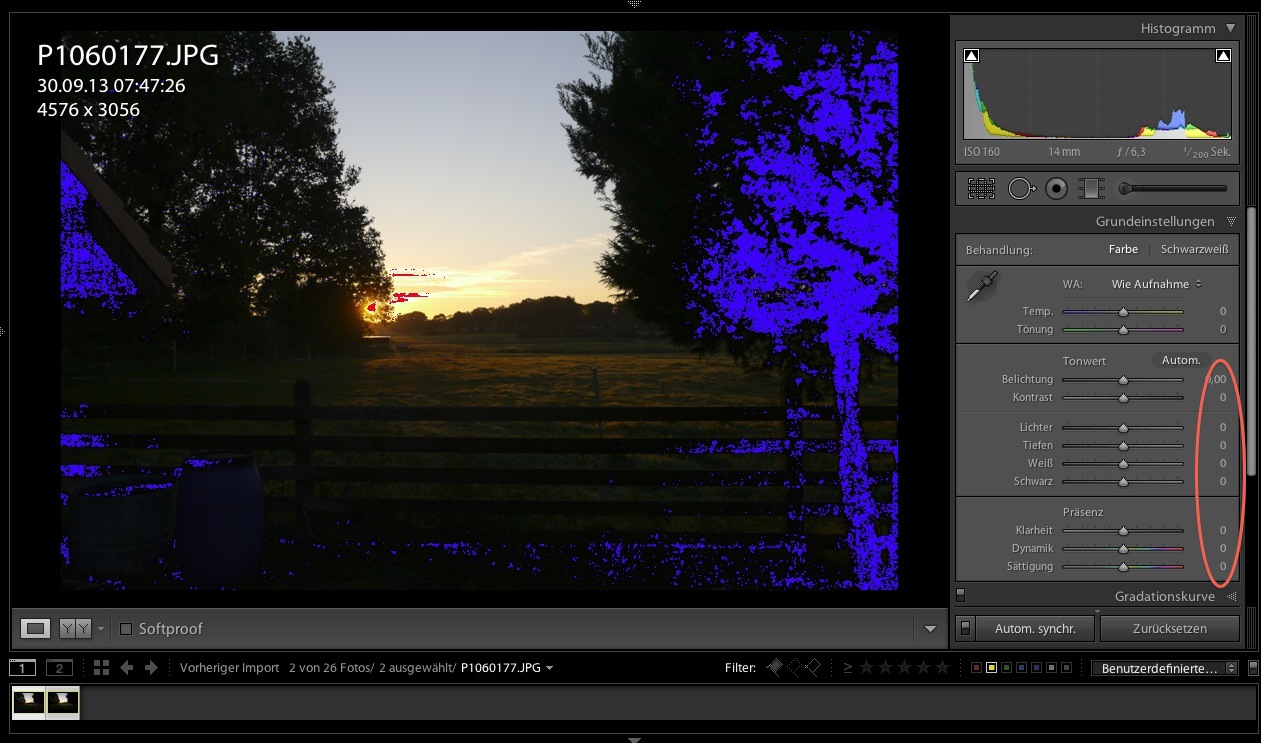
Task: Choose the Red Eye Correction tool
Action: click(x=1056, y=188)
